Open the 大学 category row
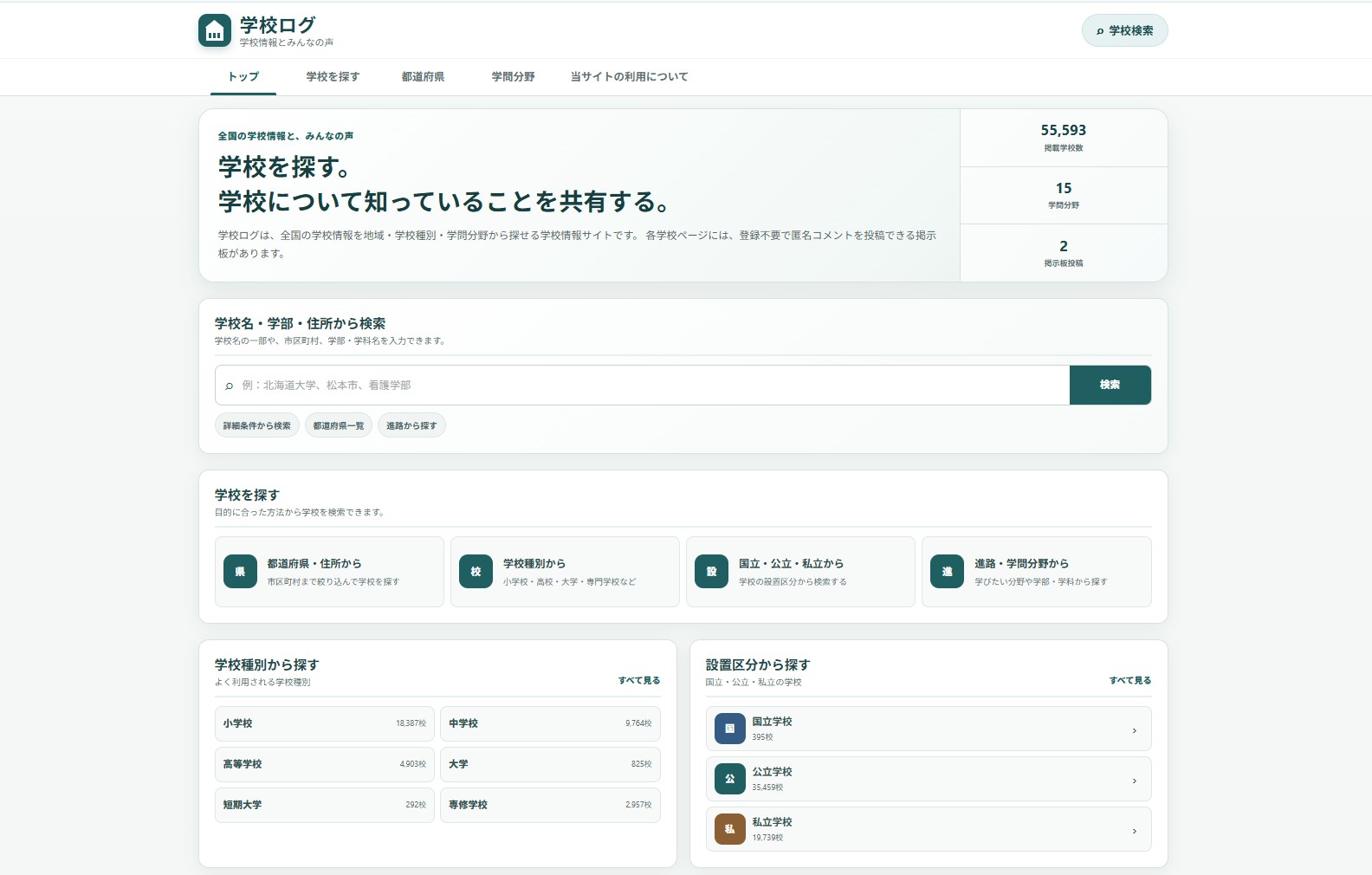The image size is (1372, 875). (x=550, y=764)
